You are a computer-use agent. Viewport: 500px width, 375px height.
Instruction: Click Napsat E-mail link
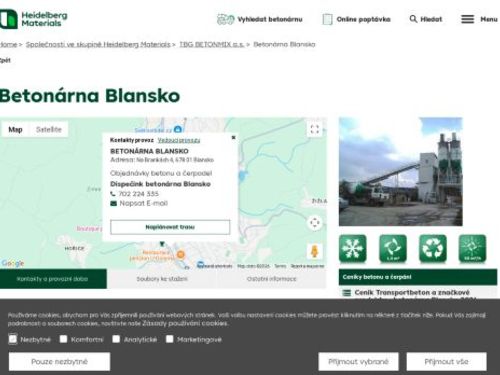pos(144,203)
